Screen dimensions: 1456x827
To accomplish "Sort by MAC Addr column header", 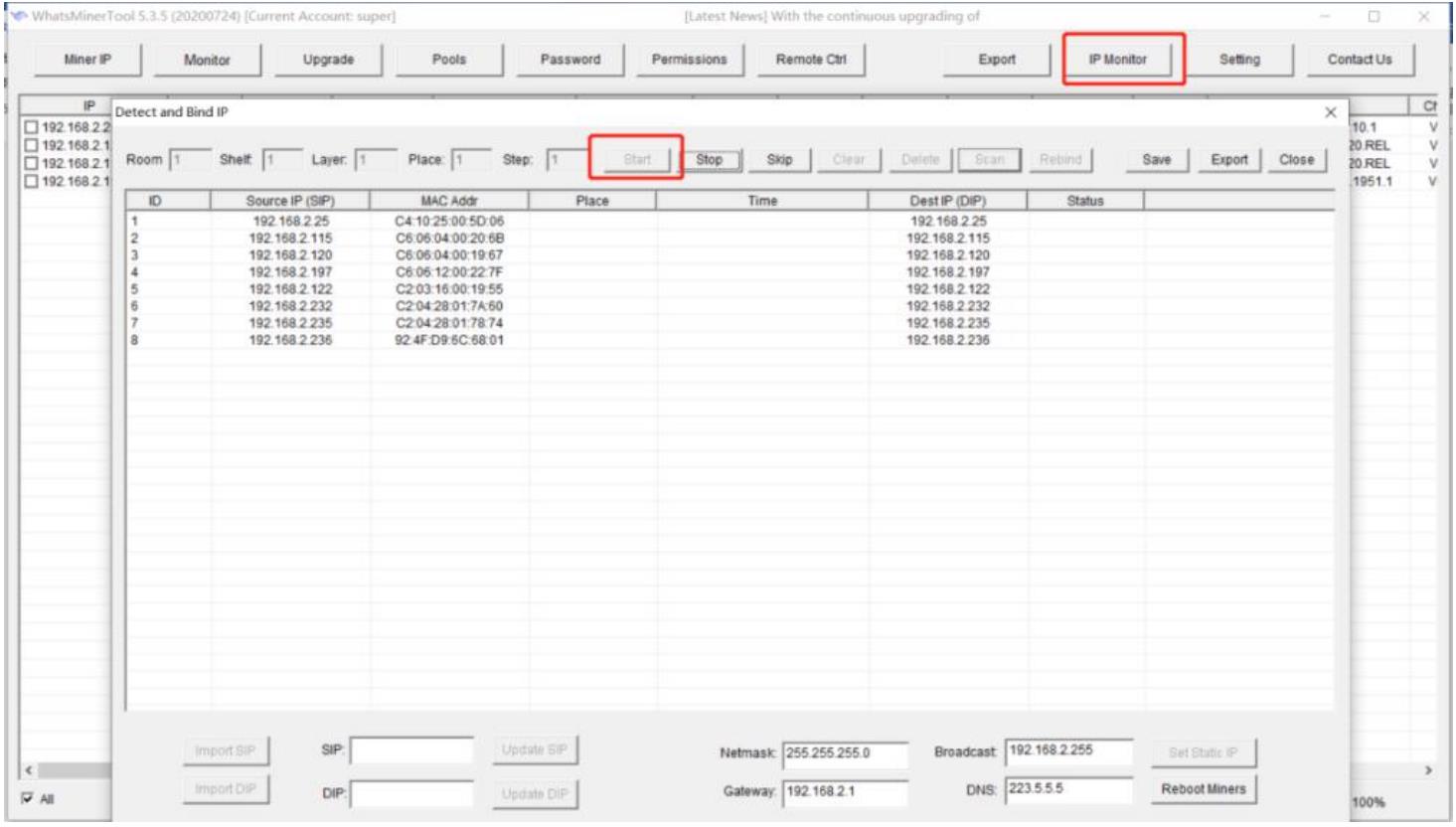I will click(448, 201).
